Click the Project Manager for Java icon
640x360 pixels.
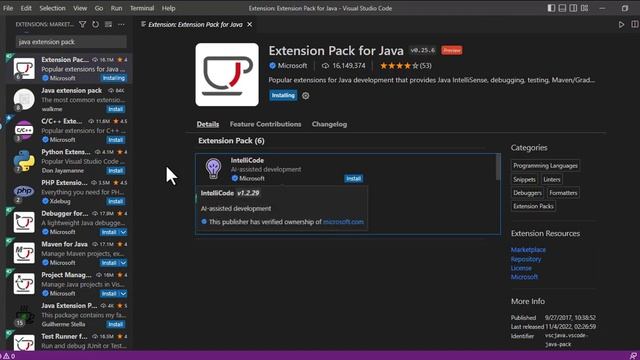click(24, 284)
